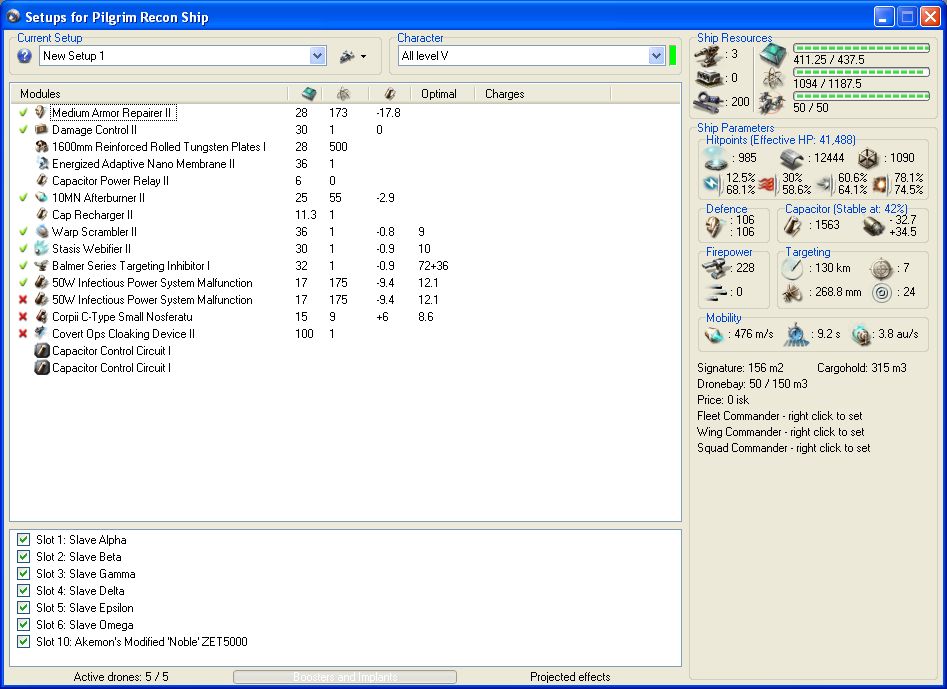Click the ship setup options icon
947x689 pixels.
coord(348,56)
